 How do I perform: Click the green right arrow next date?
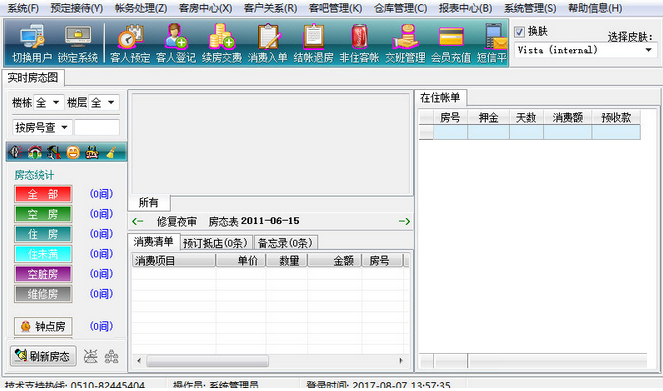pyautogui.click(x=404, y=221)
